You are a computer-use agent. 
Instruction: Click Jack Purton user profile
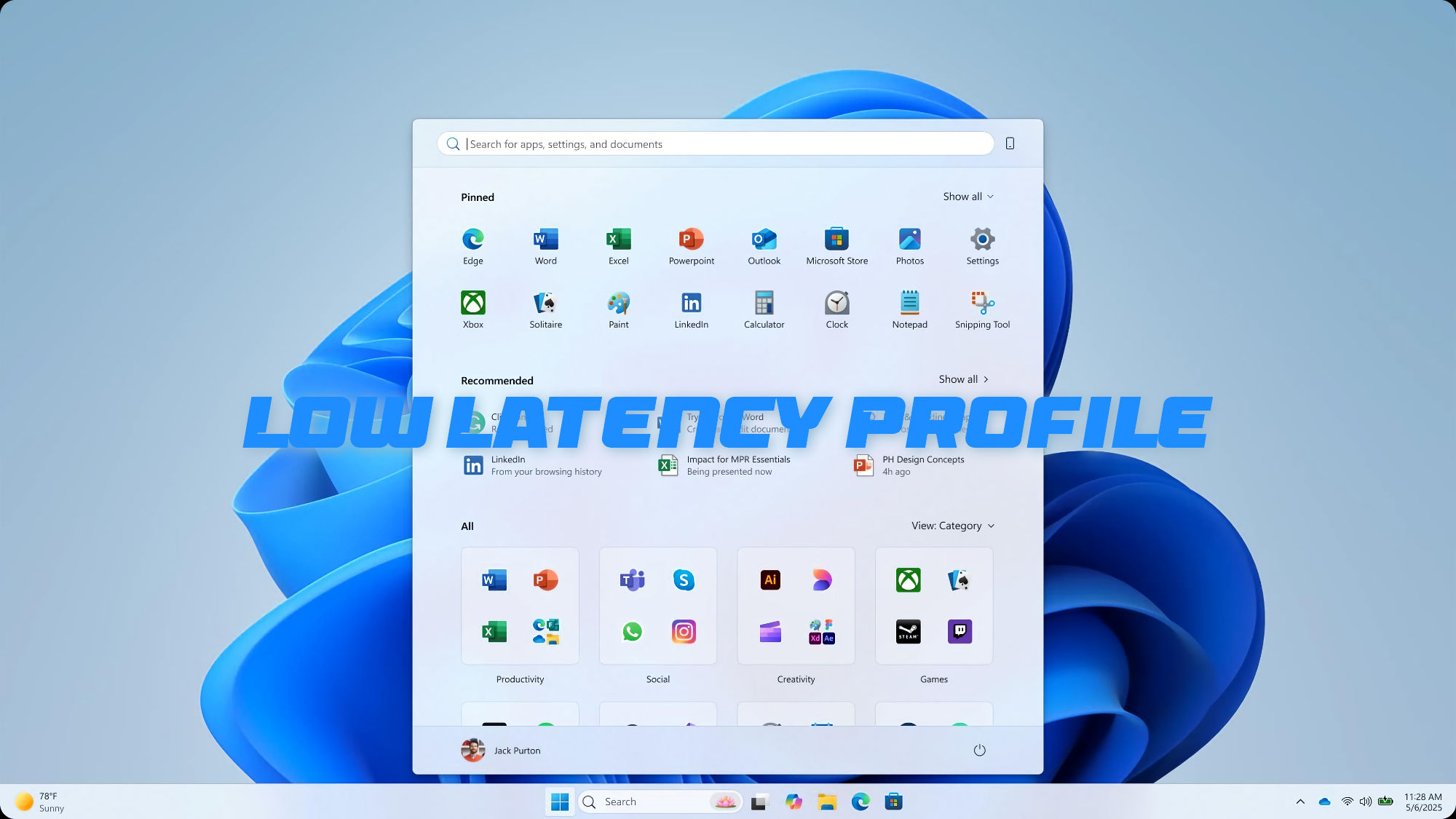tap(501, 751)
